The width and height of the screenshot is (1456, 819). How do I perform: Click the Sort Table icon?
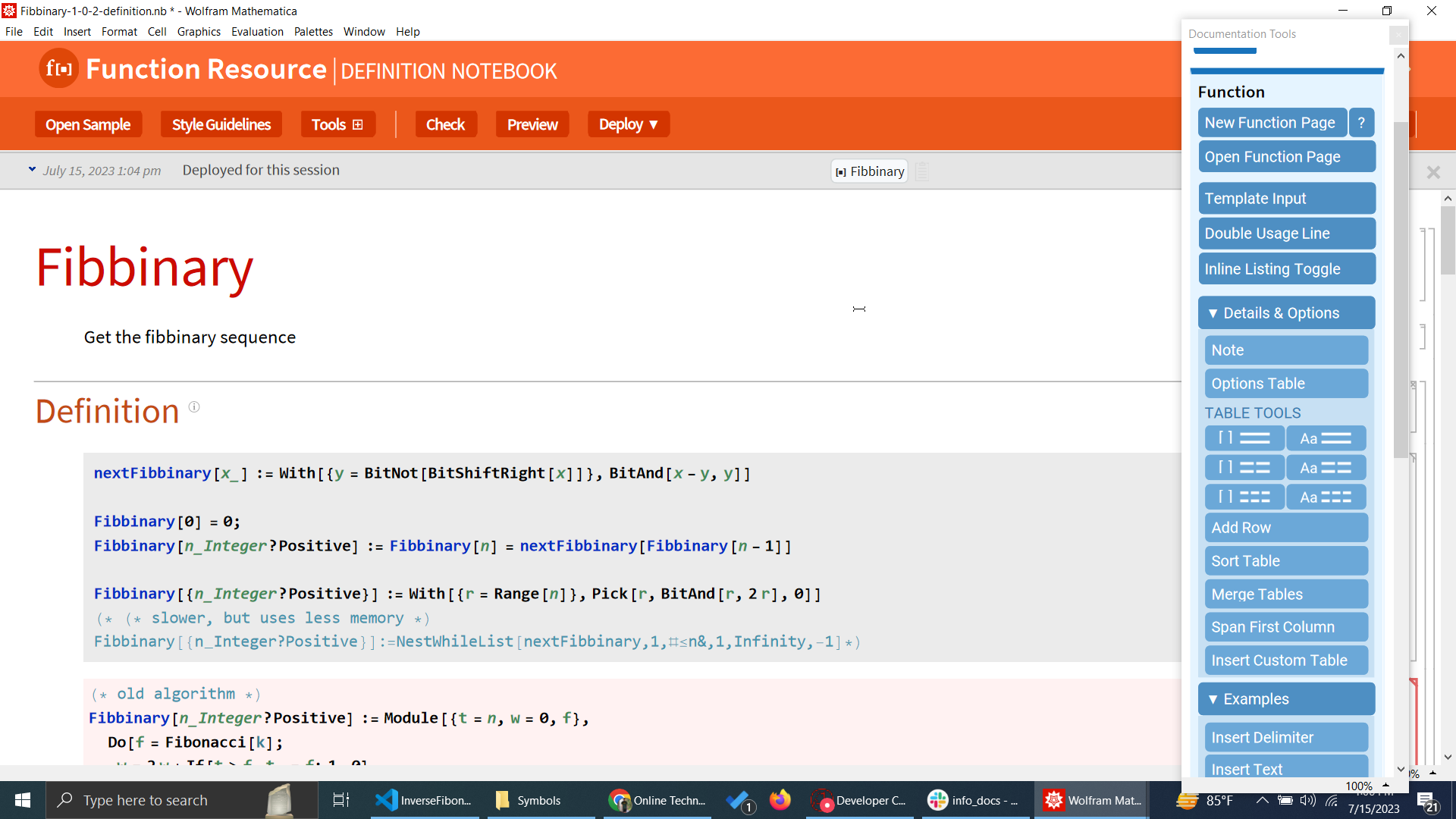1285,561
